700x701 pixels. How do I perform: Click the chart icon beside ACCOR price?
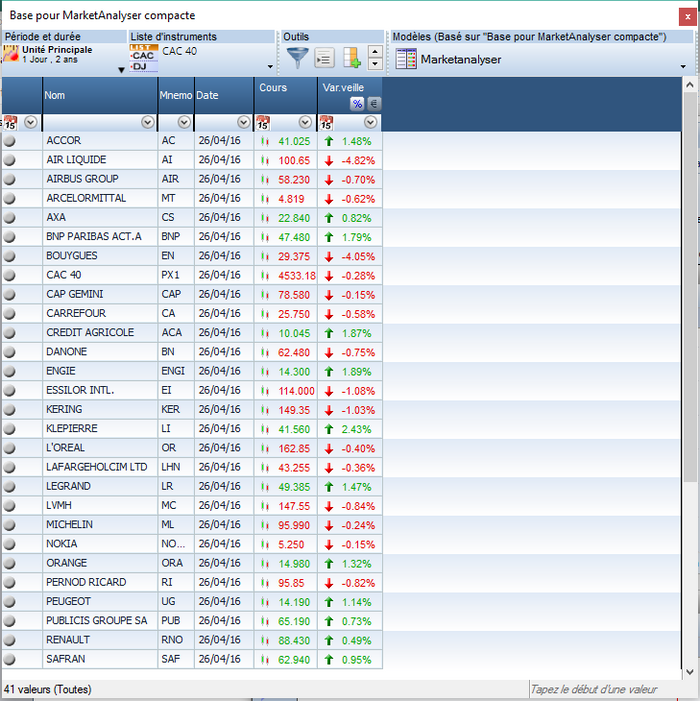[265, 141]
